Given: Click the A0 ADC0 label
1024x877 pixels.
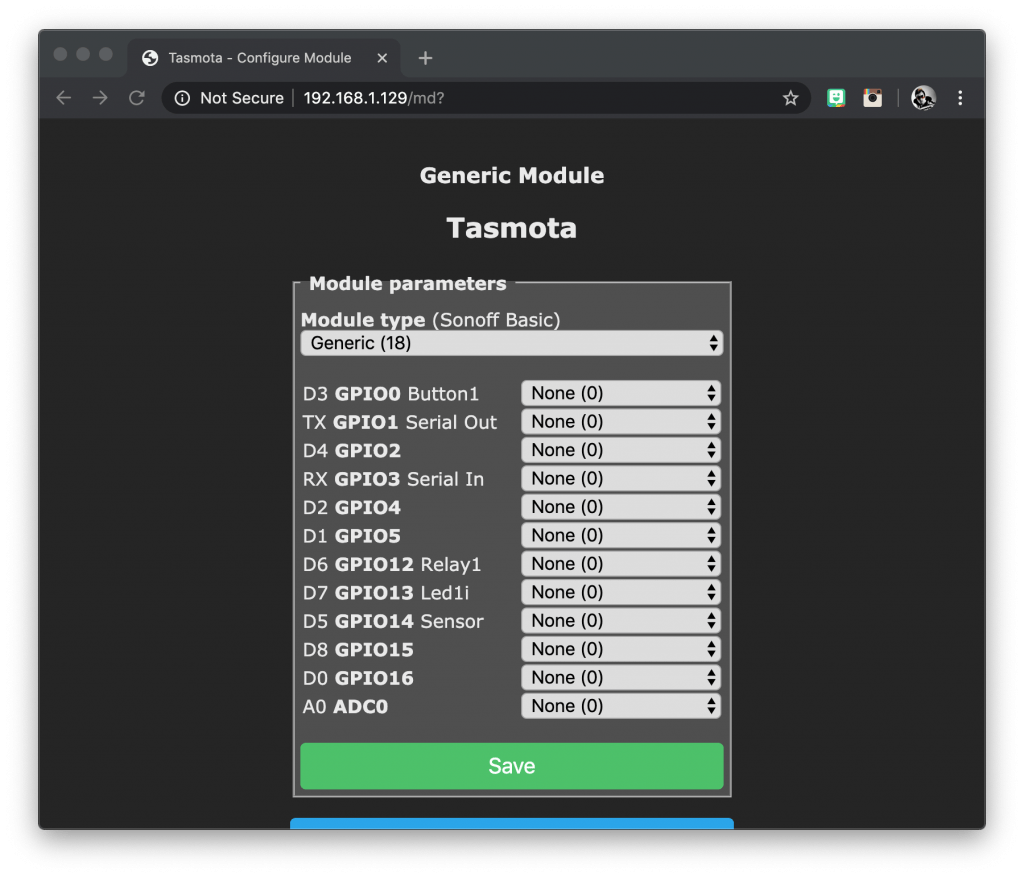Looking at the screenshot, I should coord(345,707).
